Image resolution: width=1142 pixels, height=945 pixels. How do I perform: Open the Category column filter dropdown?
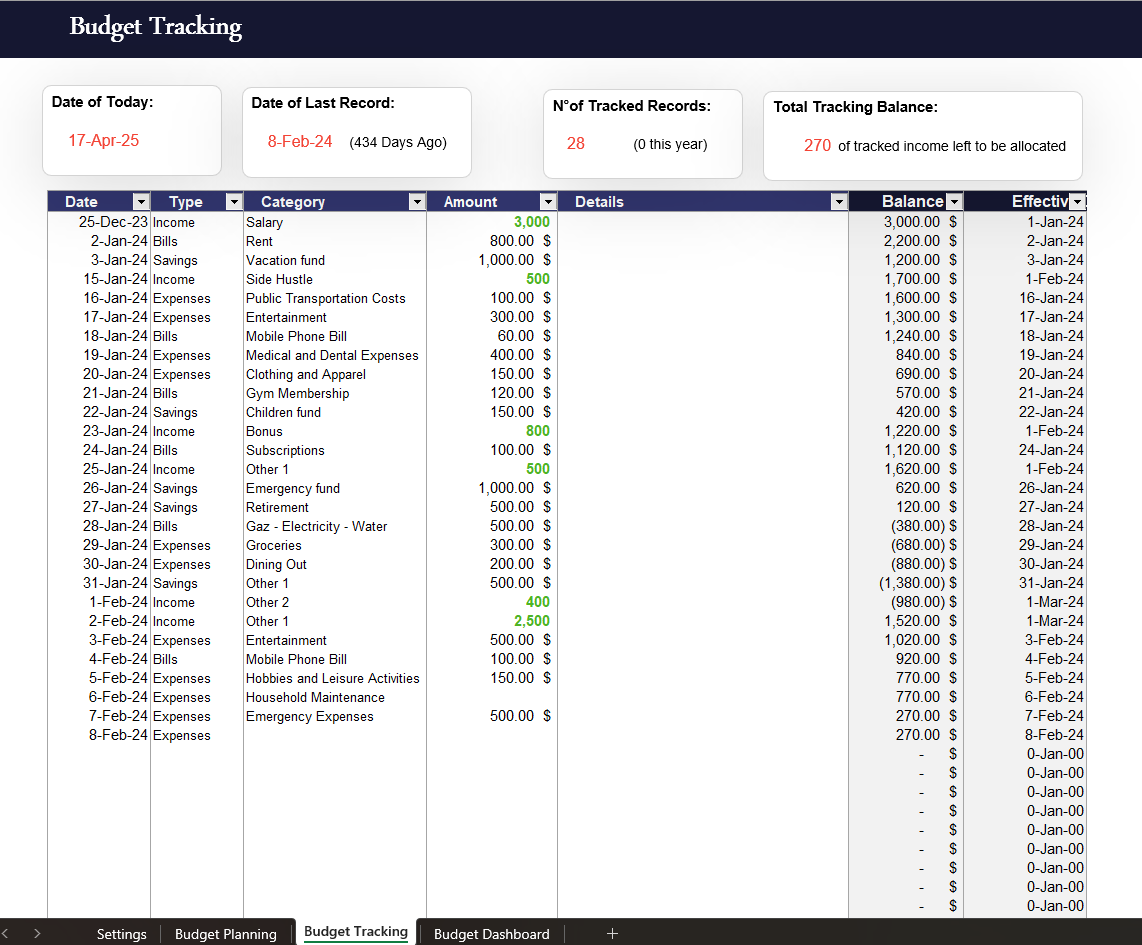(x=417, y=201)
